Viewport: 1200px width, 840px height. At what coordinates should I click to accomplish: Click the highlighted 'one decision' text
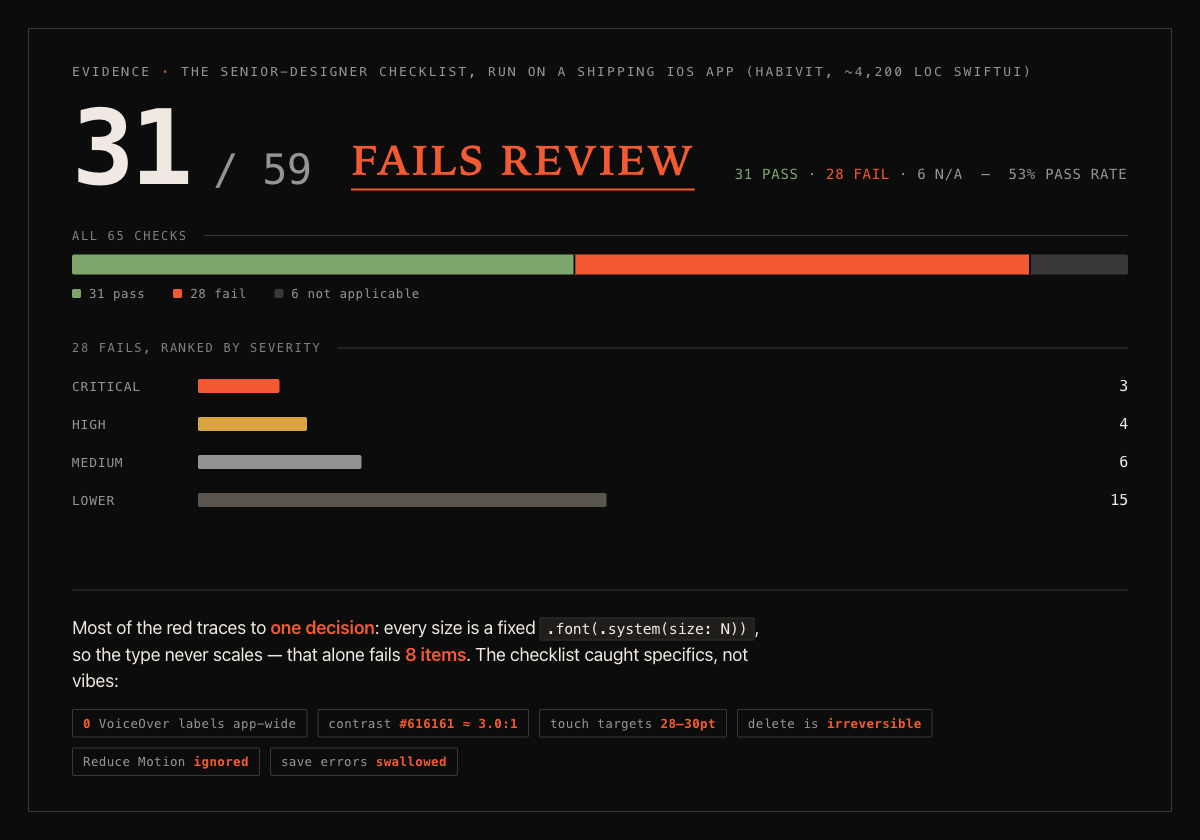coord(322,628)
